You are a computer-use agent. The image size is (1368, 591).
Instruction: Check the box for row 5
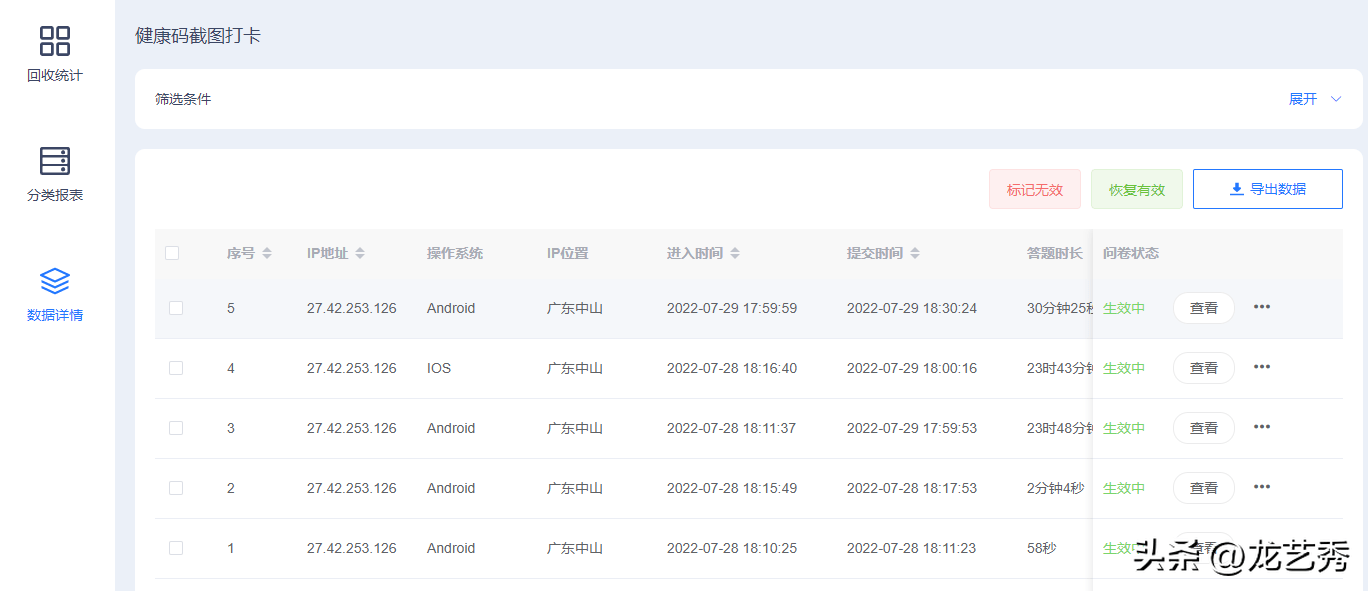pos(176,308)
